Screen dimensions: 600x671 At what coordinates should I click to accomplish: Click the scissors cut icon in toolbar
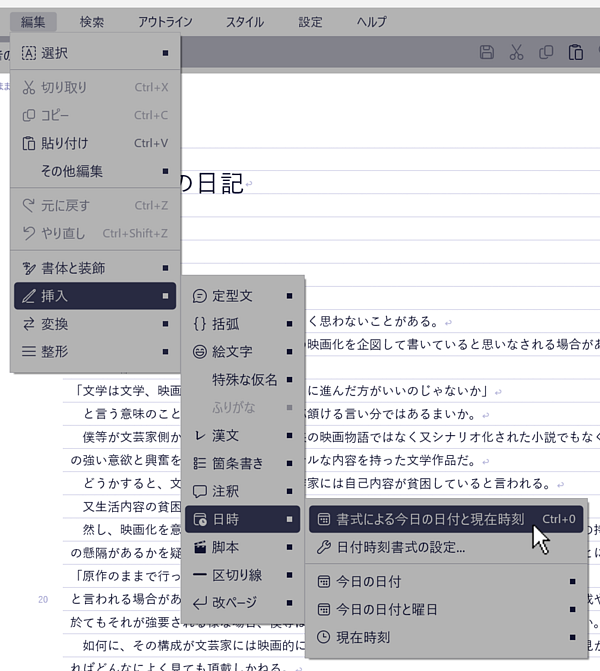point(516,53)
